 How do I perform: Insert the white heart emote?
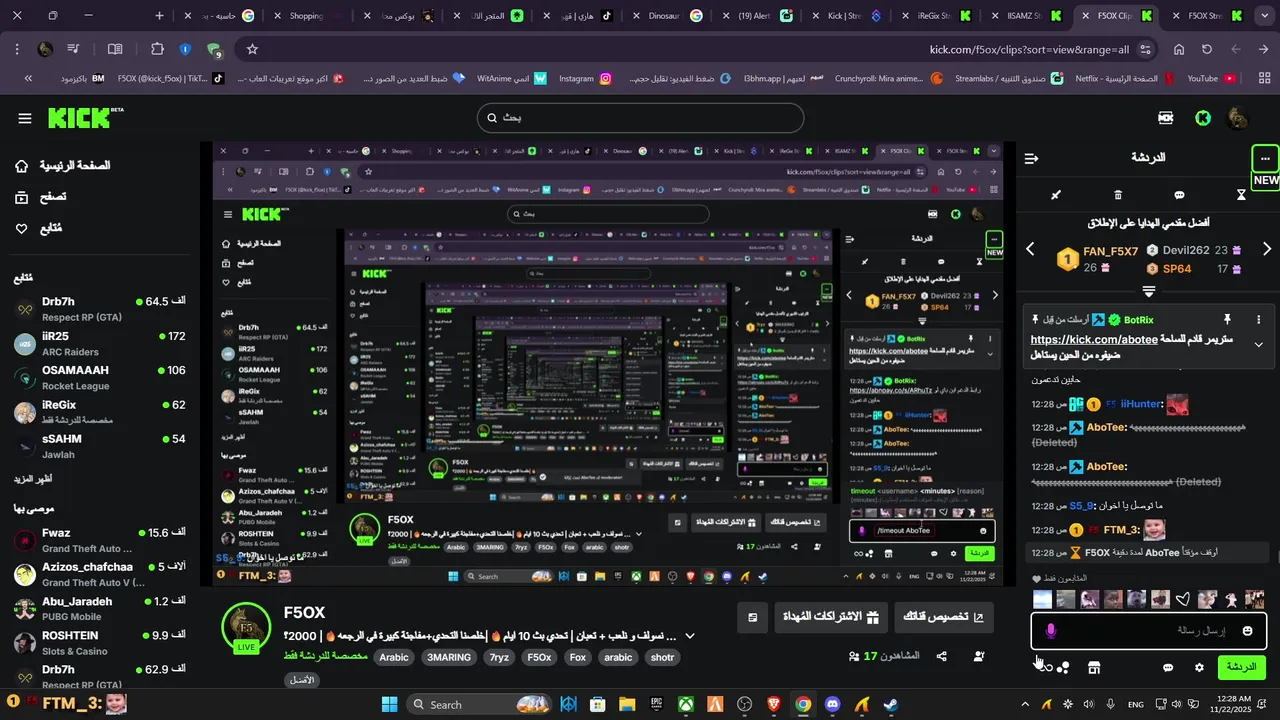tap(1183, 599)
